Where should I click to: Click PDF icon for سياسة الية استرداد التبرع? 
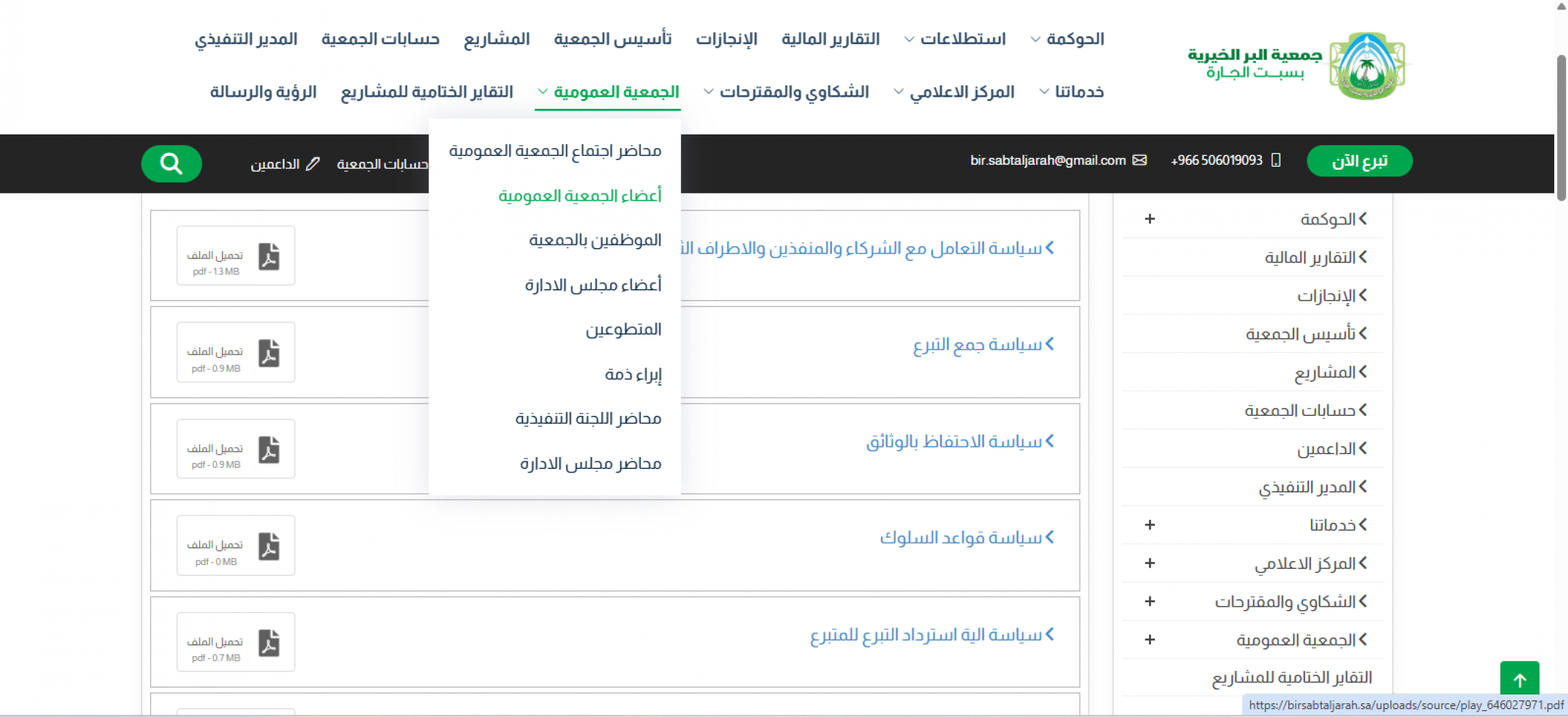click(x=268, y=642)
